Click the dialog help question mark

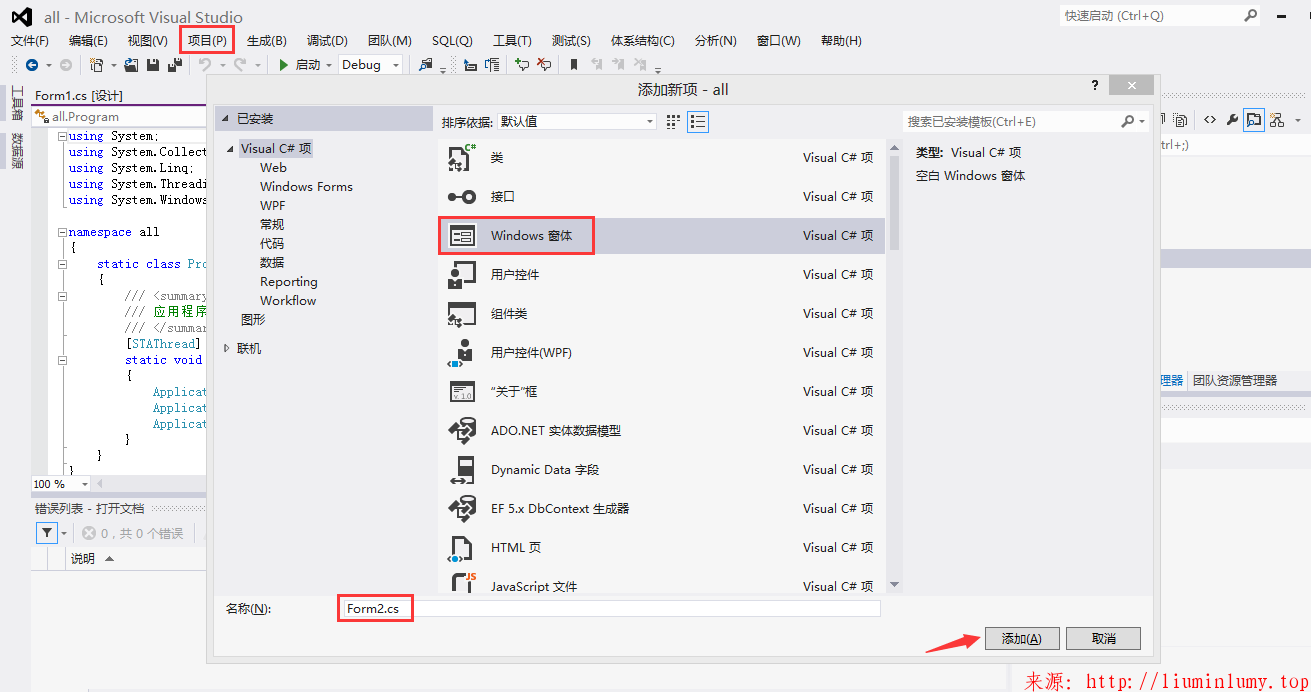pos(1095,86)
